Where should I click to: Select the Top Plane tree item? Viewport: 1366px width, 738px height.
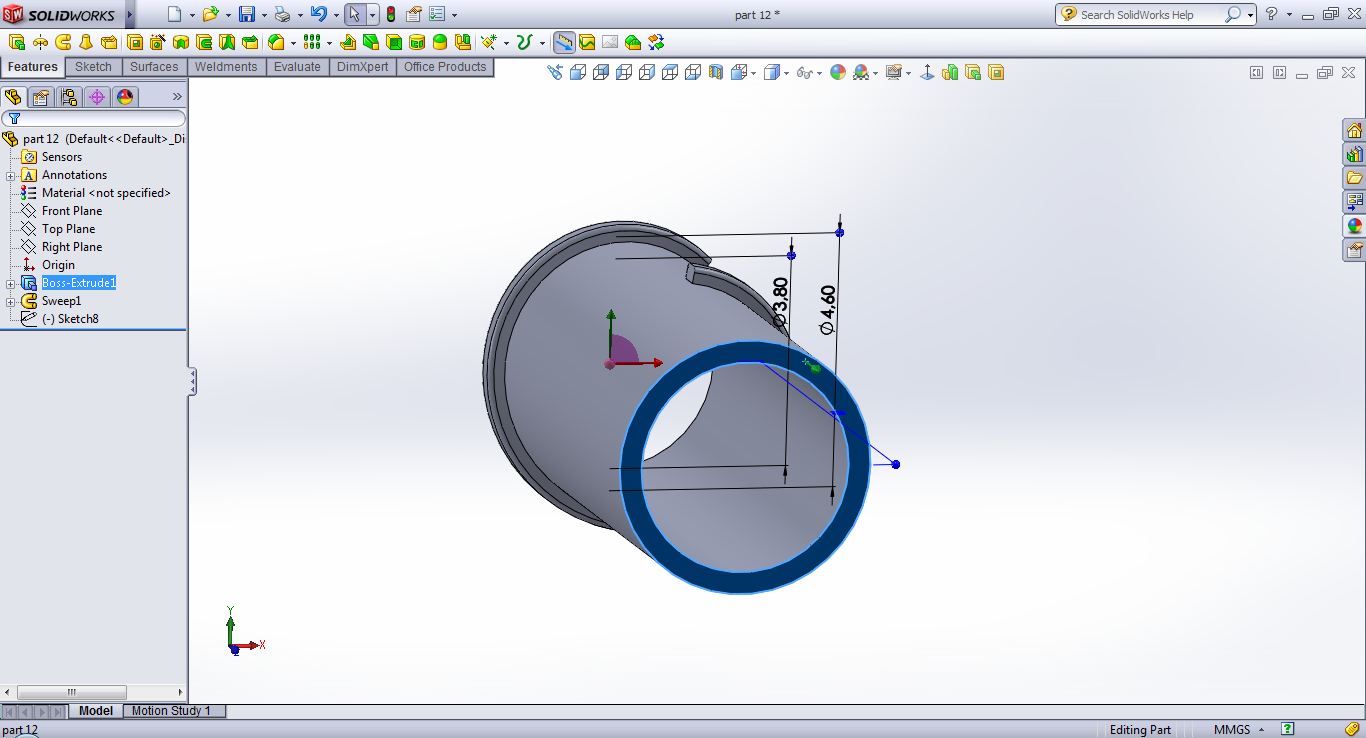[x=69, y=229]
